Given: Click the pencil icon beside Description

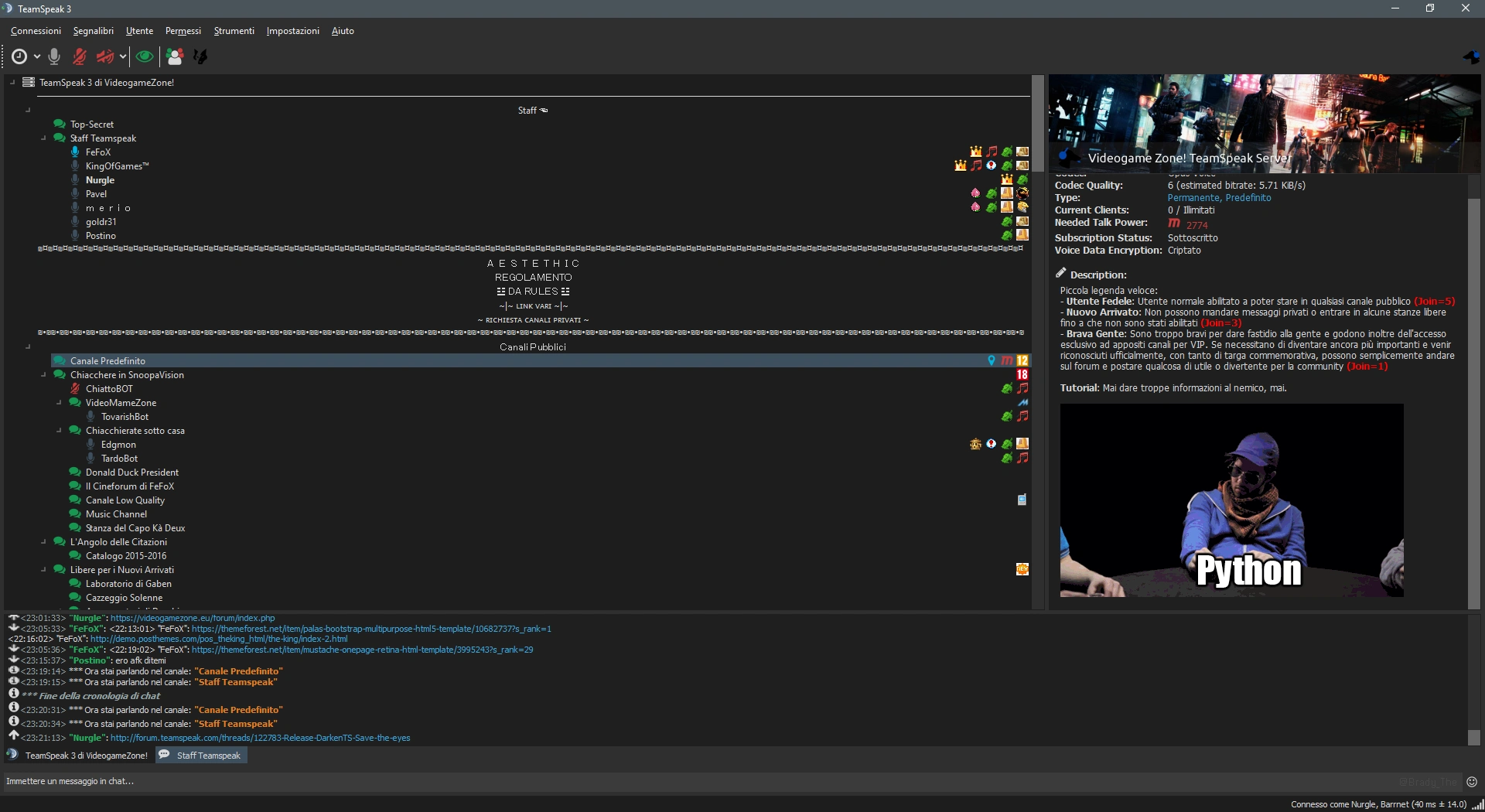Looking at the screenshot, I should (x=1061, y=273).
